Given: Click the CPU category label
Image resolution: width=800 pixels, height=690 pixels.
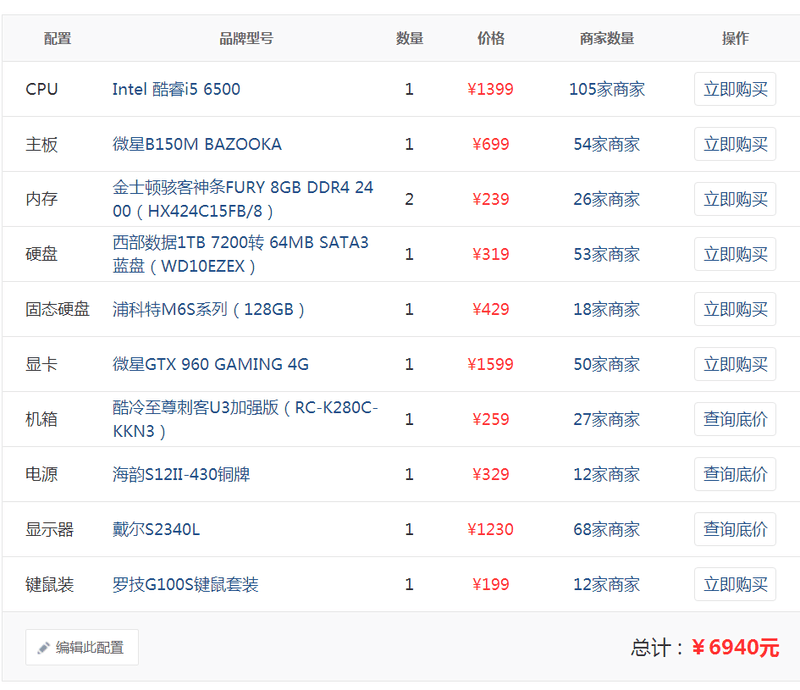Looking at the screenshot, I should 41,89.
